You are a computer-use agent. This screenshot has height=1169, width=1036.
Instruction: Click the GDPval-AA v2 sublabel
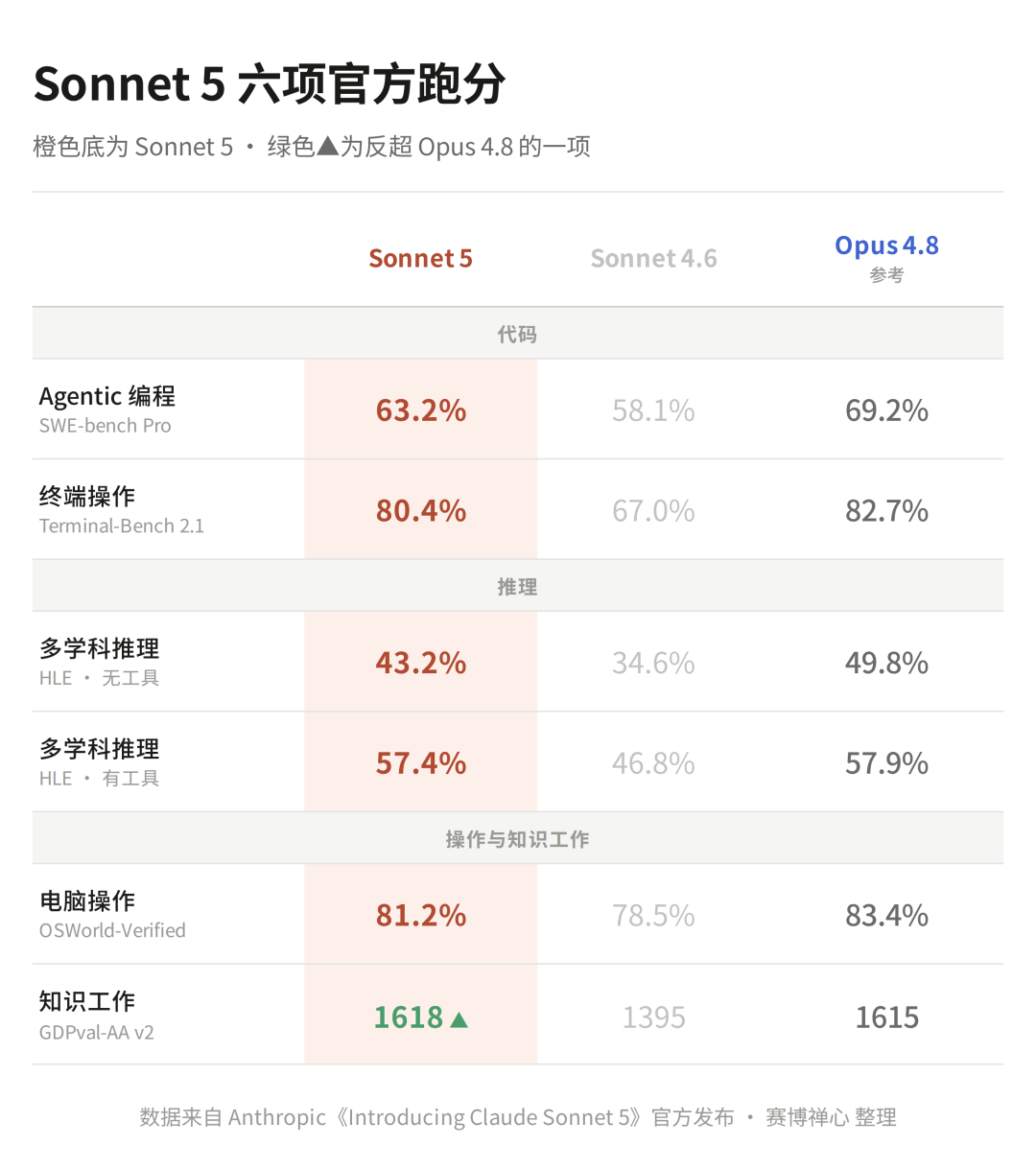pos(96,1033)
